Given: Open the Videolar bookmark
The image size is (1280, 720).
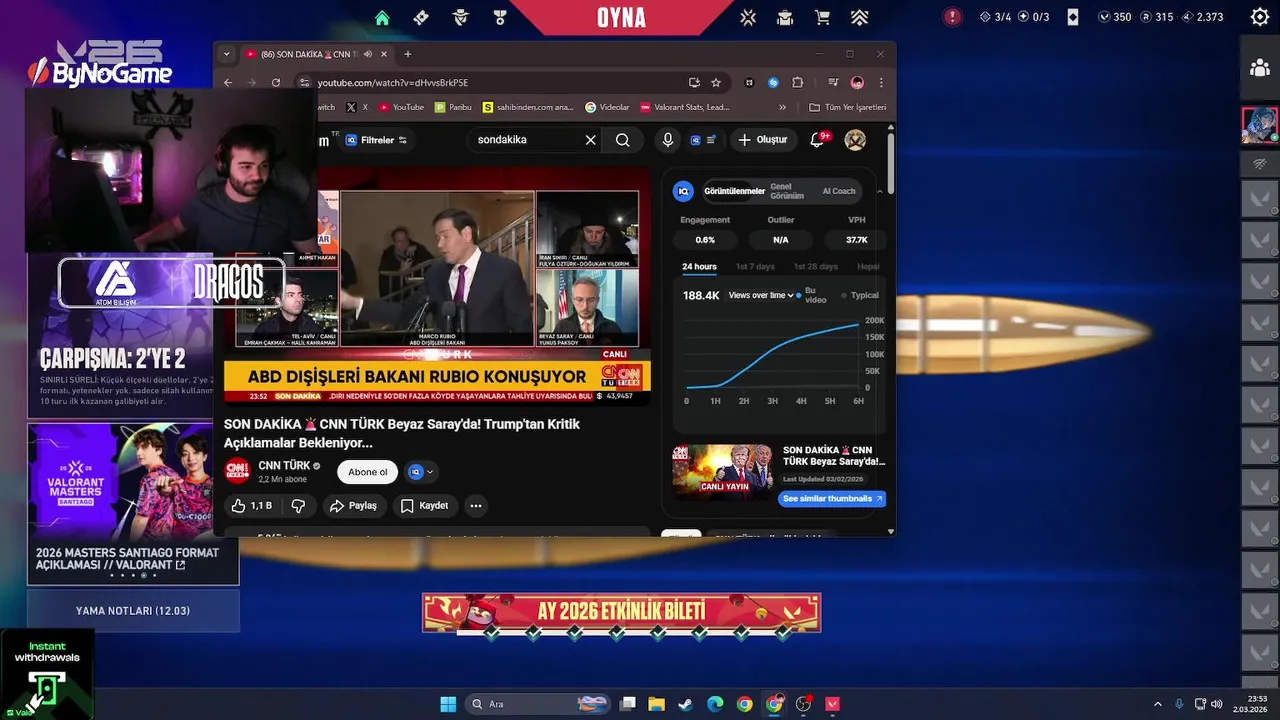Looking at the screenshot, I should tap(608, 107).
